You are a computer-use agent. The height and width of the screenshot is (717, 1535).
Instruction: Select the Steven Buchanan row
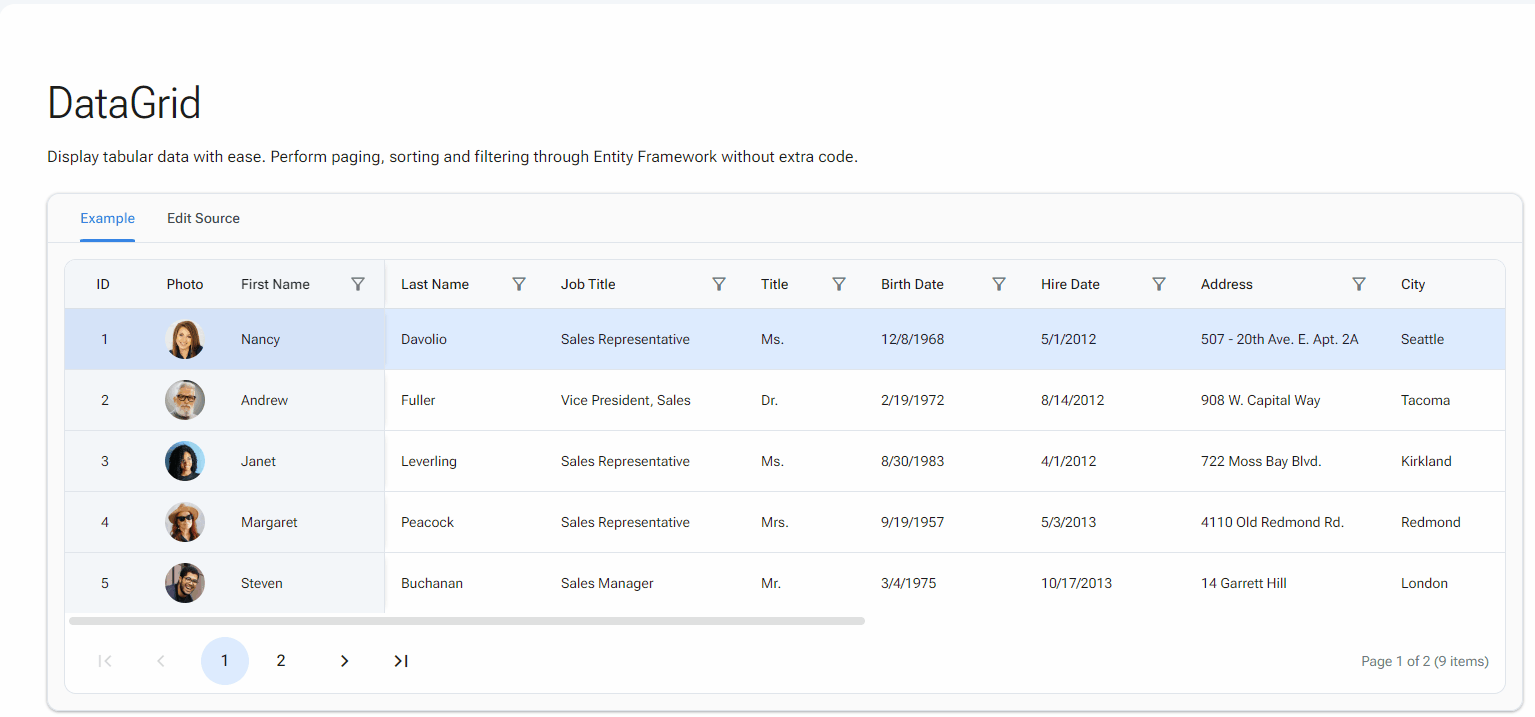(x=625, y=583)
